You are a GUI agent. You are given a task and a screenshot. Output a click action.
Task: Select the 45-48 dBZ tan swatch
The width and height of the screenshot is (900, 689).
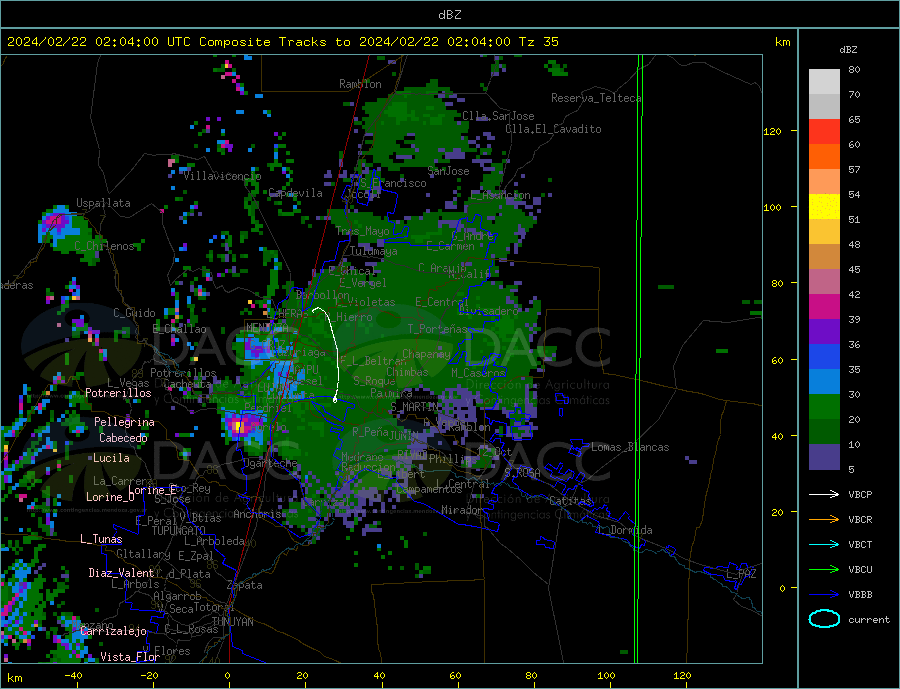click(x=824, y=257)
